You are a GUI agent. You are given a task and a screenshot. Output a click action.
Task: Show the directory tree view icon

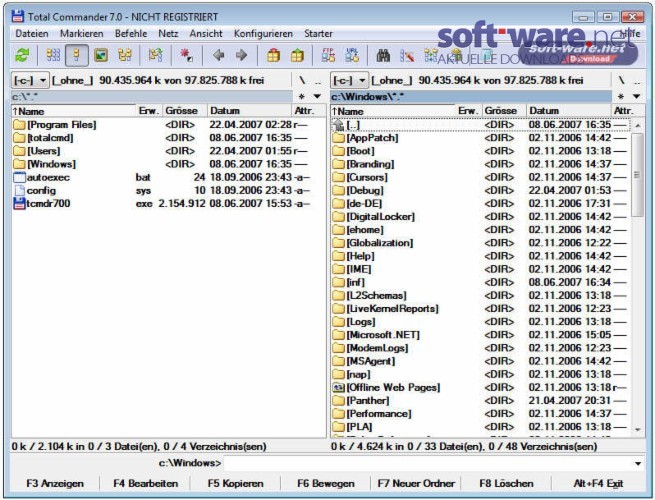[124, 55]
